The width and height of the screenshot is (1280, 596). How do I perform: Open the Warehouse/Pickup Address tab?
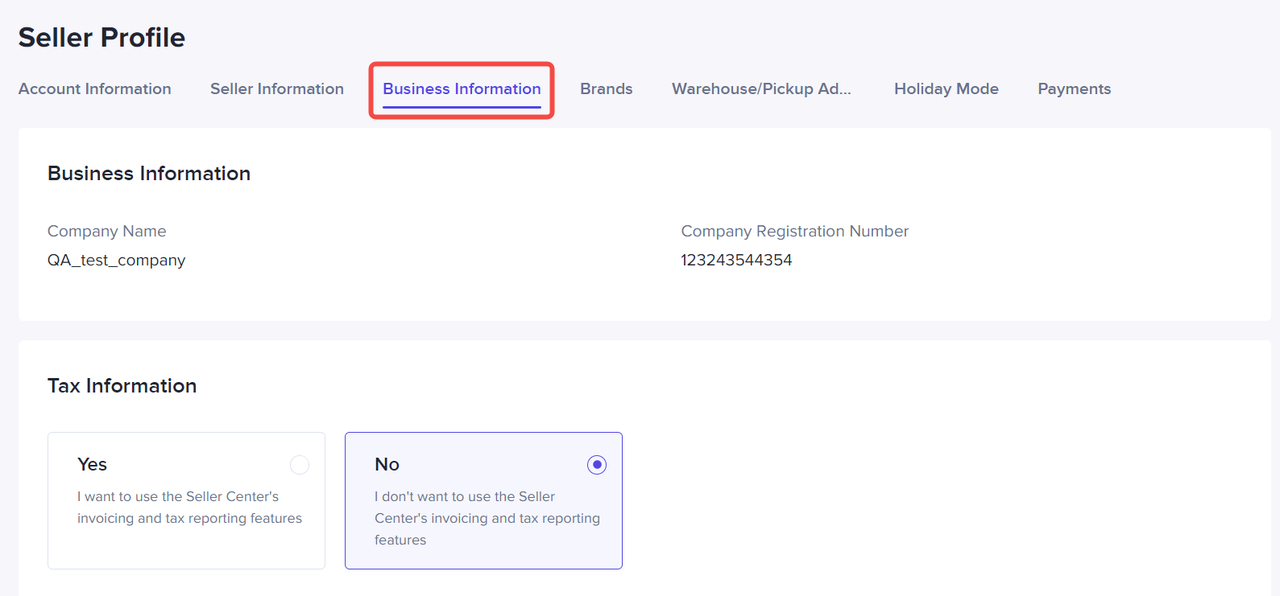coord(761,89)
